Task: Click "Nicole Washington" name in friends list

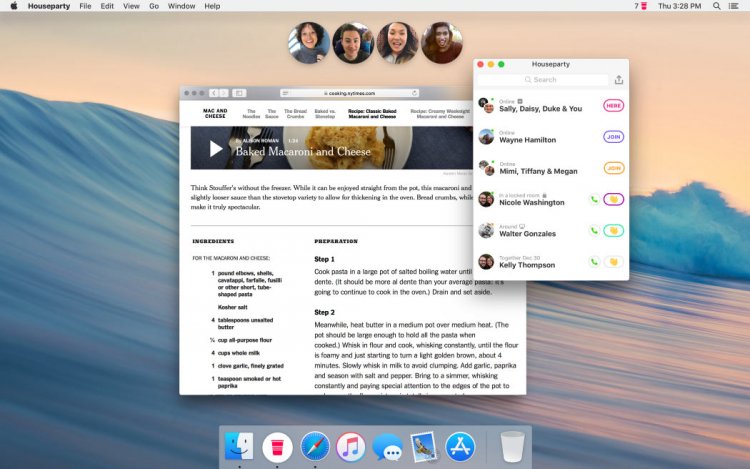Action: pos(532,203)
